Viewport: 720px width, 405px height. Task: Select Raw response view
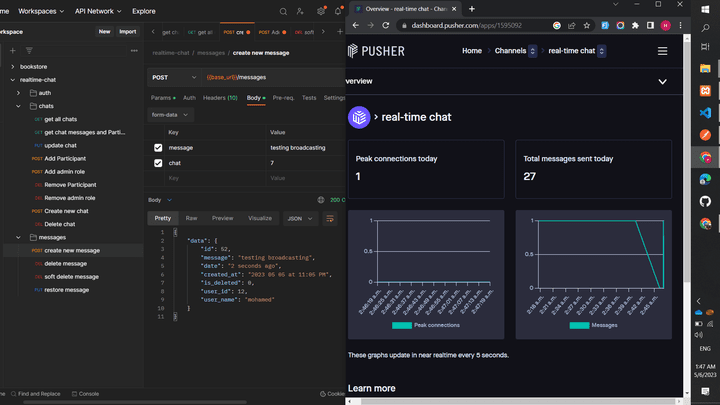(191, 219)
